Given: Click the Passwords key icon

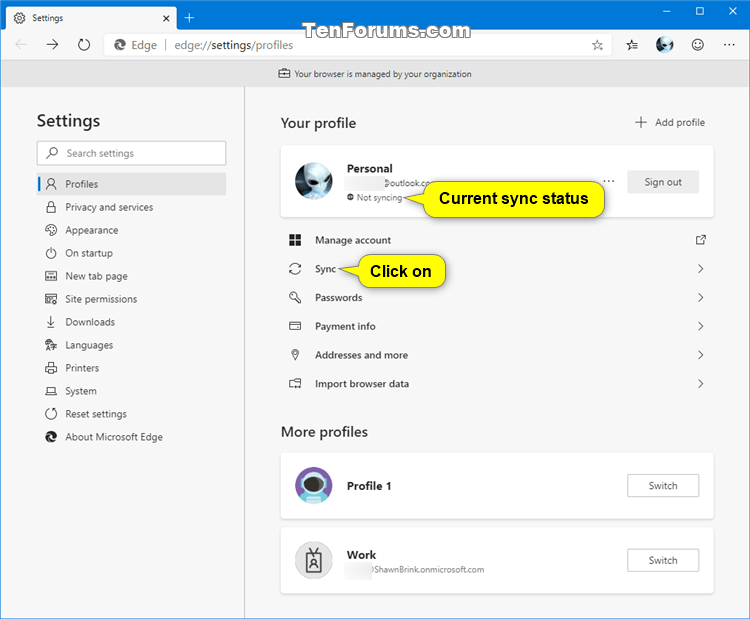Looking at the screenshot, I should [295, 298].
